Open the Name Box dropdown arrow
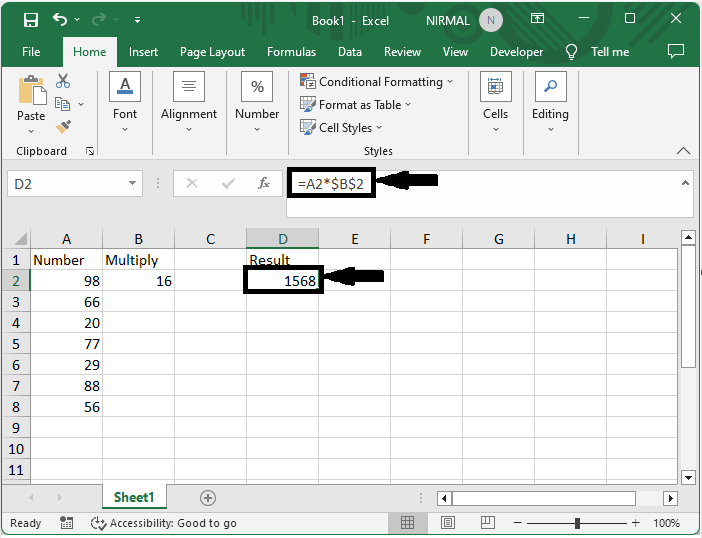Viewport: 702px width, 538px height. [133, 183]
